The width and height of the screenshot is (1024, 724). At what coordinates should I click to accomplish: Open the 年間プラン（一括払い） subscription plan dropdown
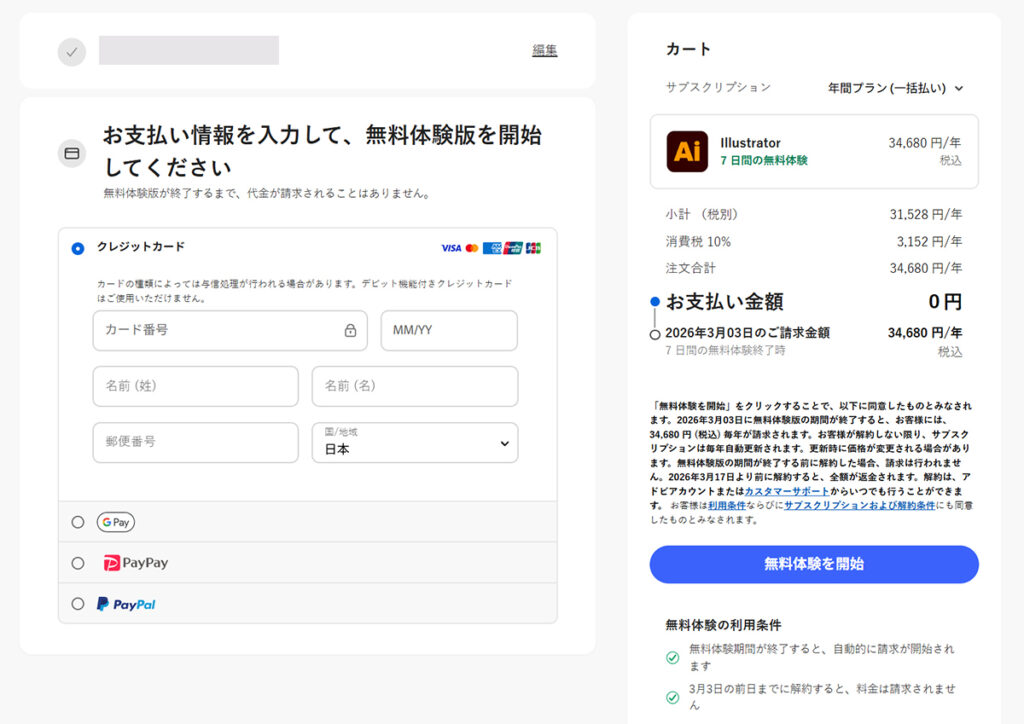(893, 88)
